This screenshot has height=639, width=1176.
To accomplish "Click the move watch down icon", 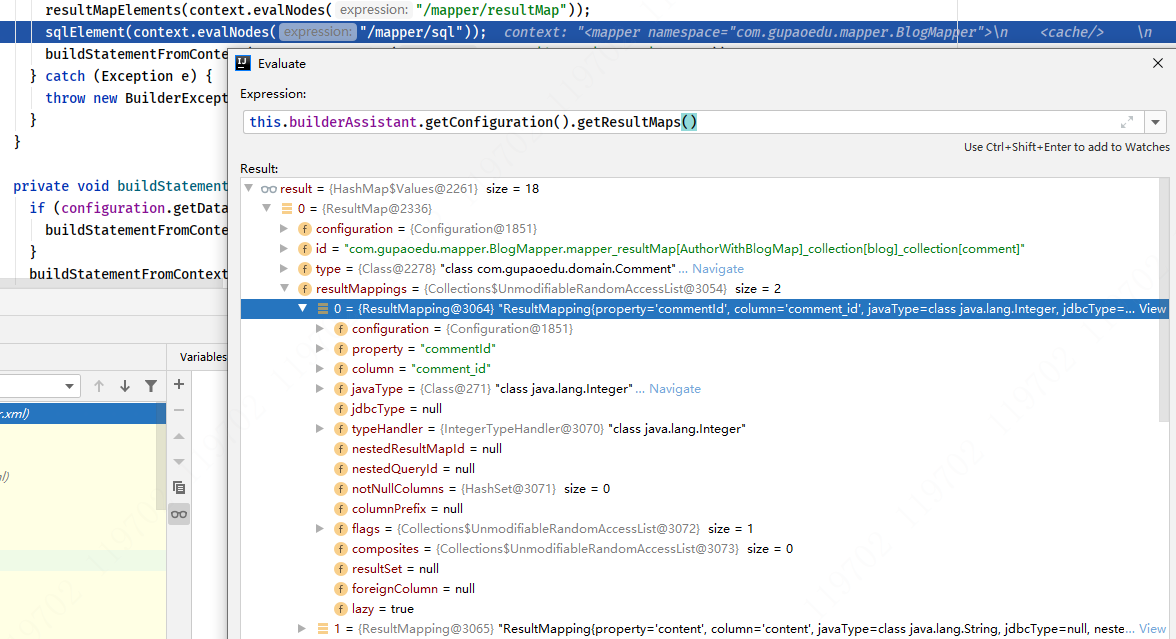I will [x=178, y=461].
